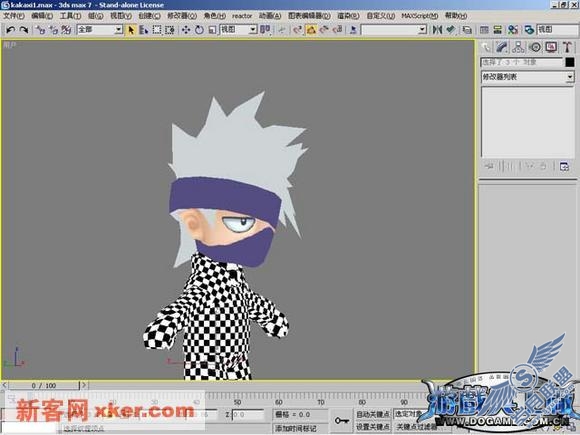Click the Redo arrow icon
Viewport: 580px width, 435px height.
[x=23, y=30]
